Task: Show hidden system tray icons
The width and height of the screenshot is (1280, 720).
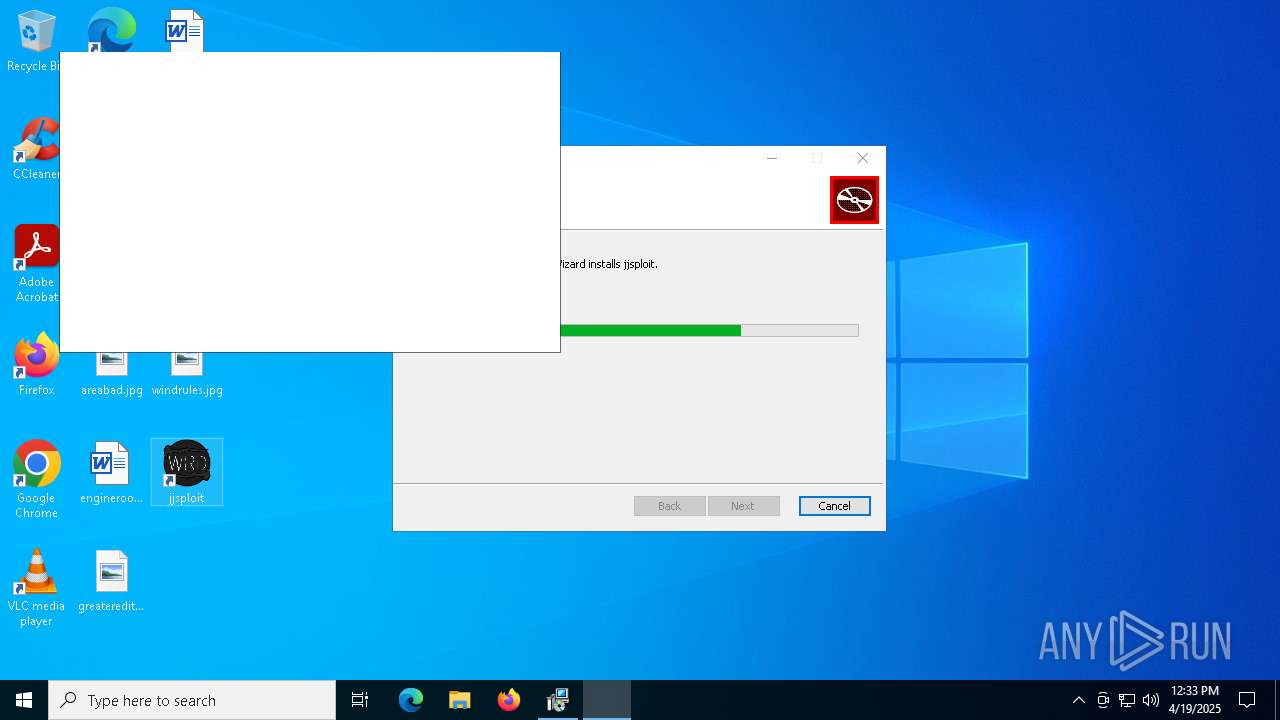Action: [1078, 700]
